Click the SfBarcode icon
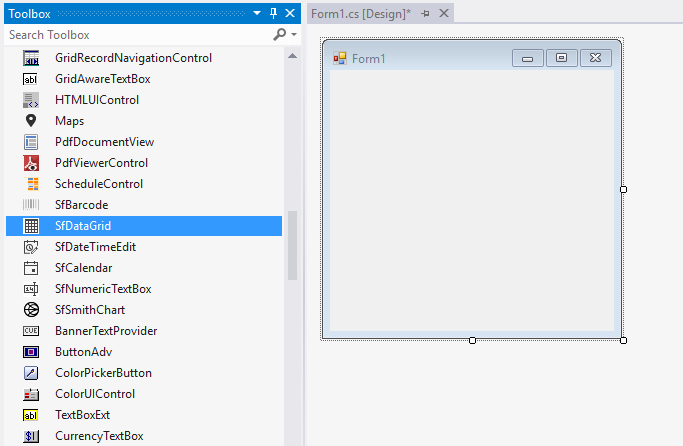Screen dimensions: 683x446 (31, 205)
